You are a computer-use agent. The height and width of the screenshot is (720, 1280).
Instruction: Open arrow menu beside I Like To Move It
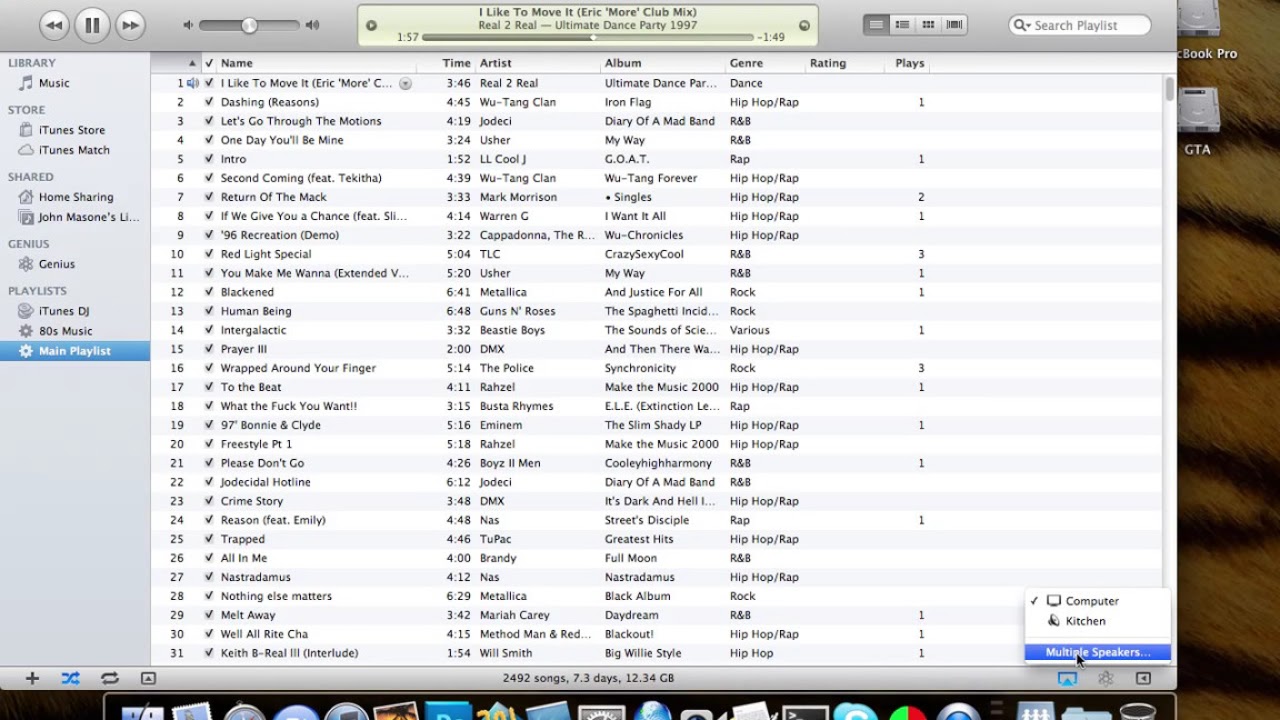(x=405, y=84)
